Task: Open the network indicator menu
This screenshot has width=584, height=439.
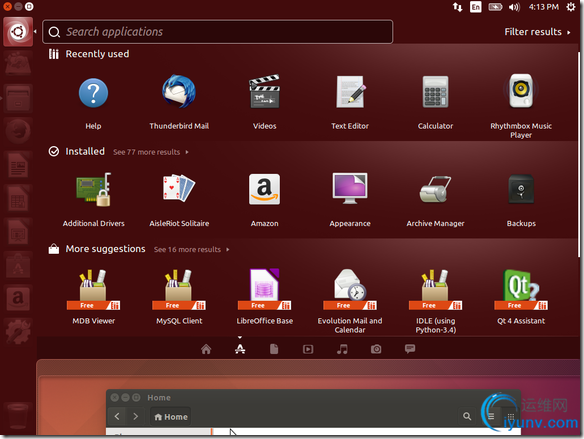Action: coord(457,7)
